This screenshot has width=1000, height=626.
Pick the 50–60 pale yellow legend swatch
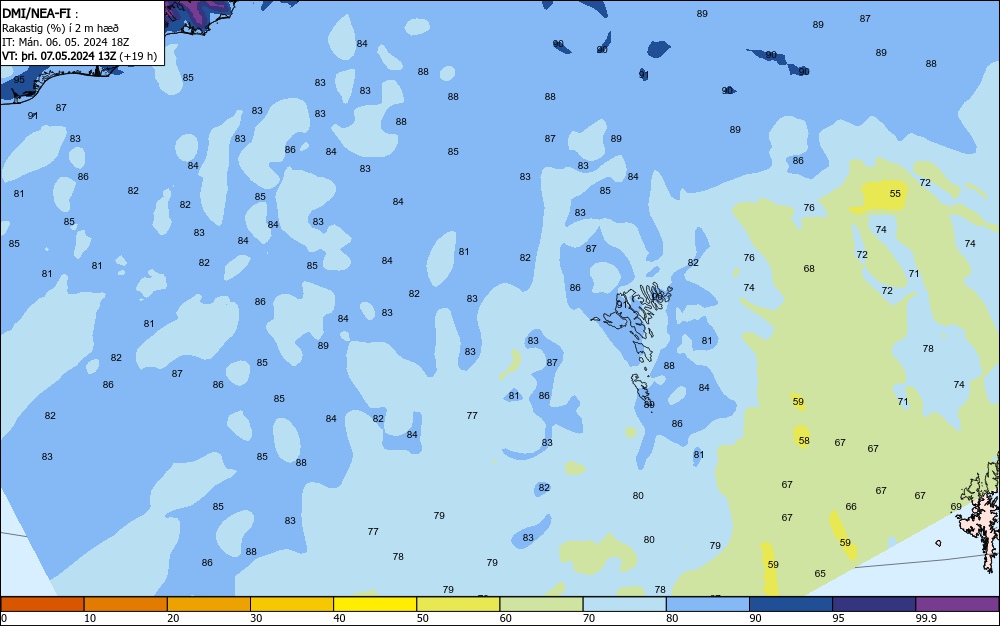pos(458,604)
